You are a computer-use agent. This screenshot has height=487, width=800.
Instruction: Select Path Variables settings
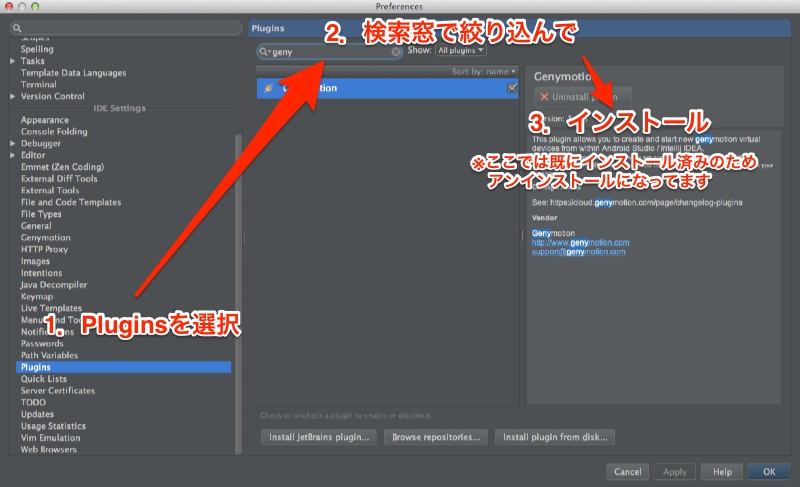point(49,355)
